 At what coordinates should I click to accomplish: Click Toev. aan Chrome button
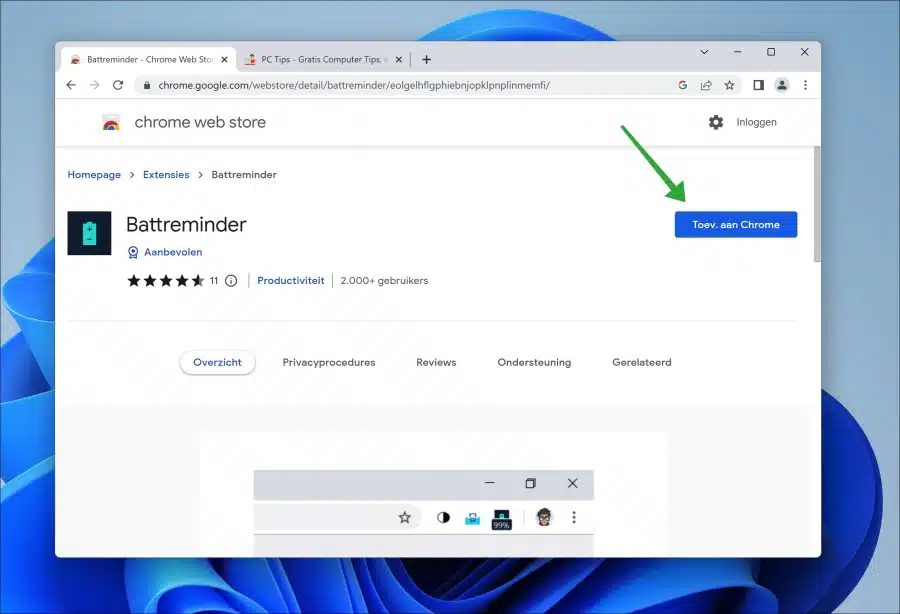pyautogui.click(x=736, y=224)
